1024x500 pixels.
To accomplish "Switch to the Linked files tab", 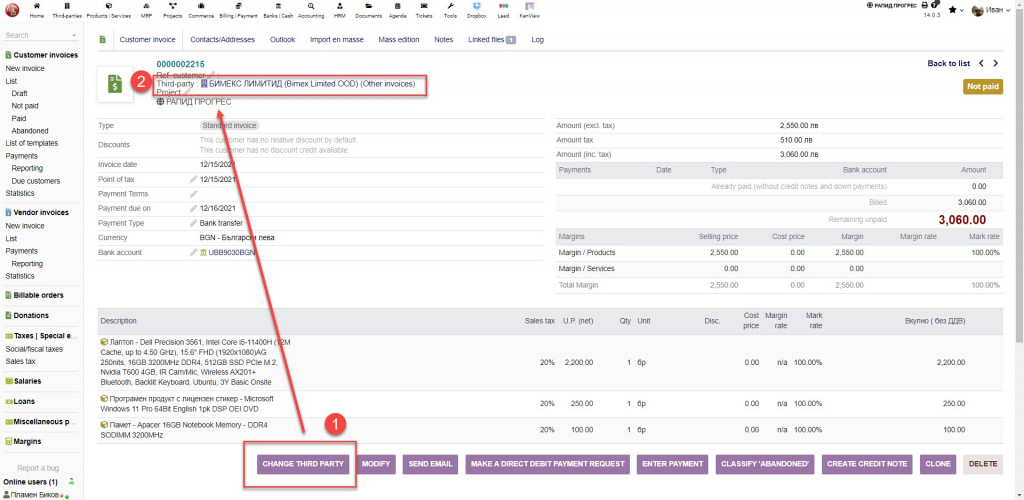I will 490,40.
